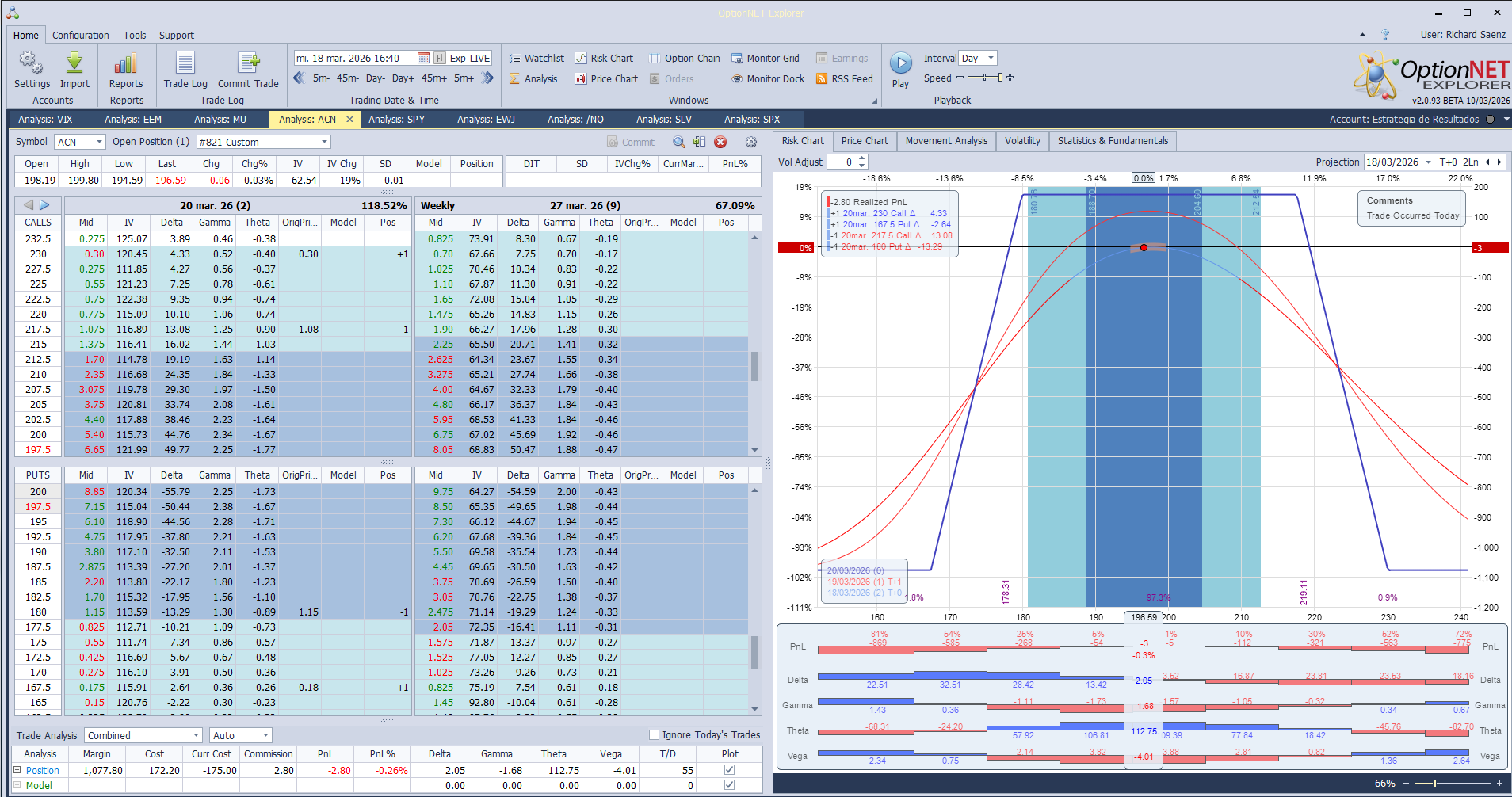Click the red cancel position icon

(720, 142)
